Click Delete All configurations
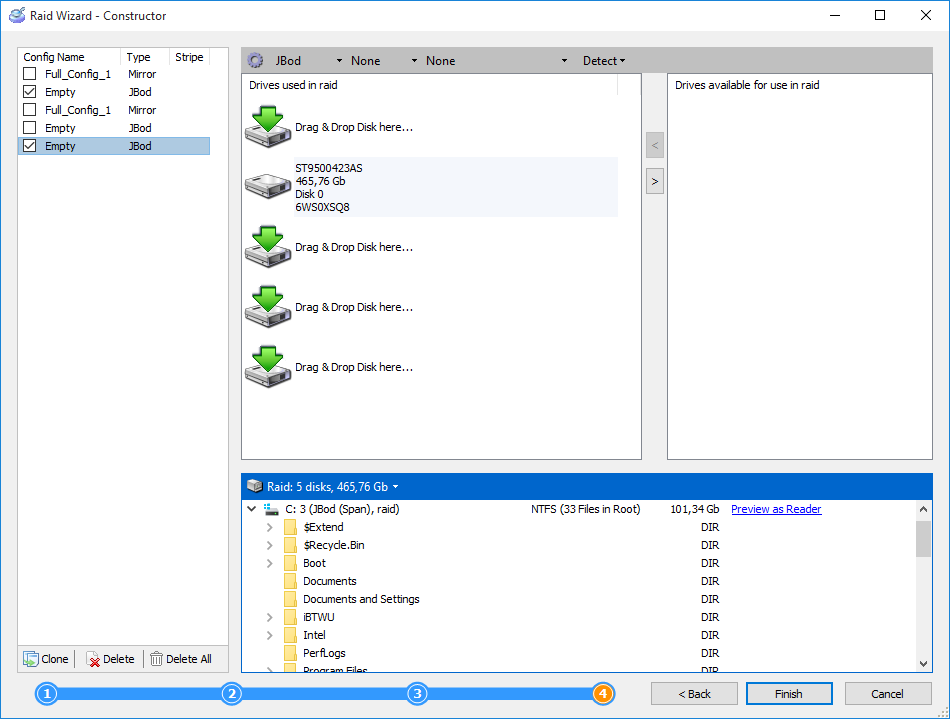Image resolution: width=950 pixels, height=719 pixels. [x=181, y=658]
